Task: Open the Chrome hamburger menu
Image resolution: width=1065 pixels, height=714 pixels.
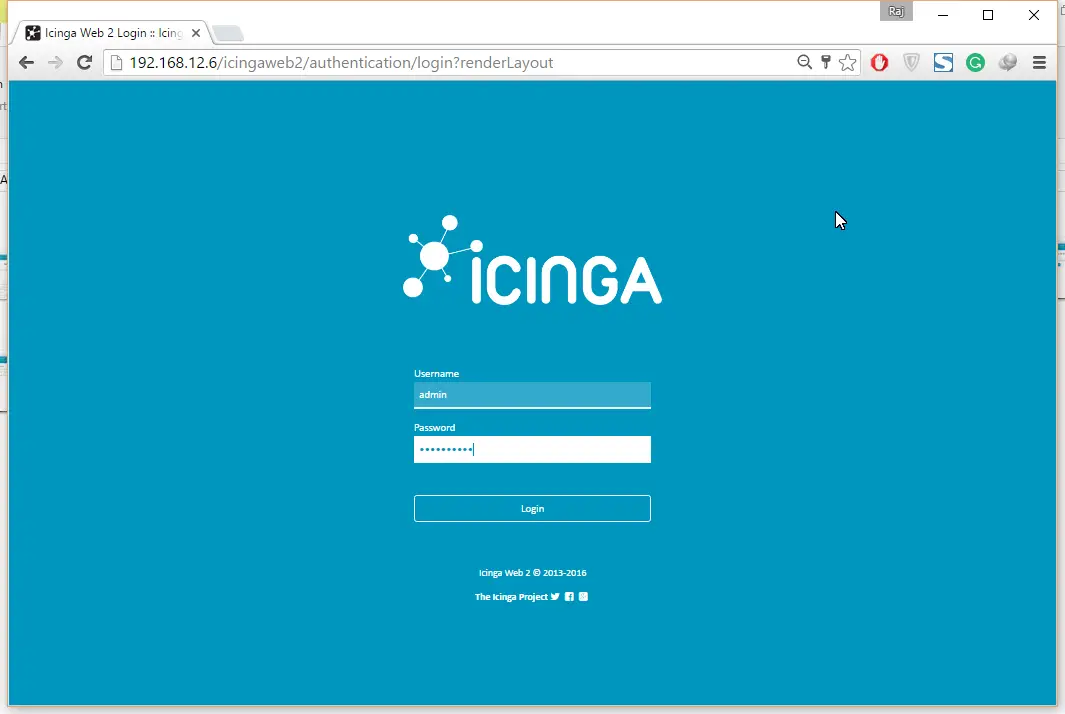Action: 1039,63
